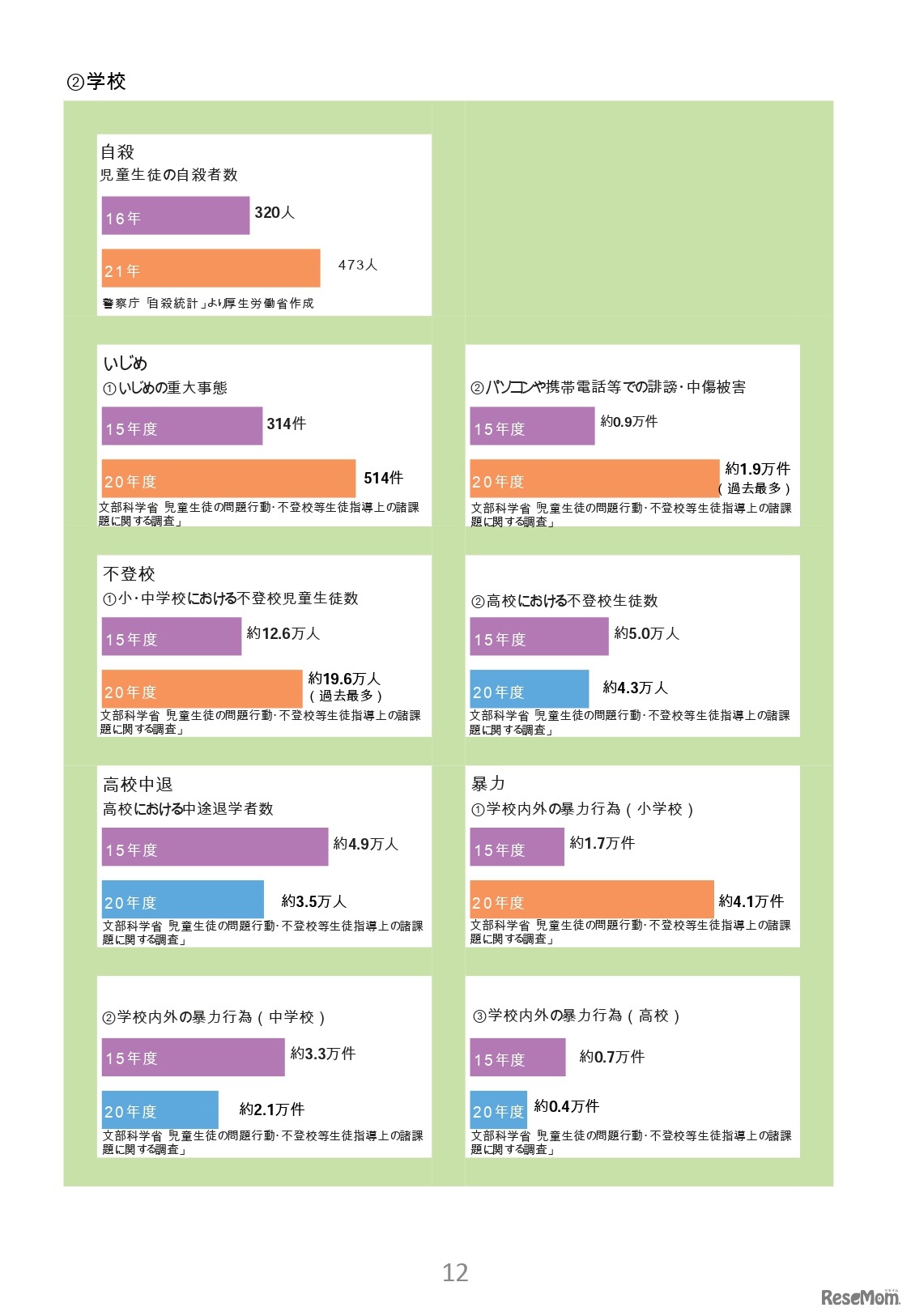Viewport: 911px width, 1316px height.
Task: Click the purple 16年 bar
Action: click(x=175, y=216)
